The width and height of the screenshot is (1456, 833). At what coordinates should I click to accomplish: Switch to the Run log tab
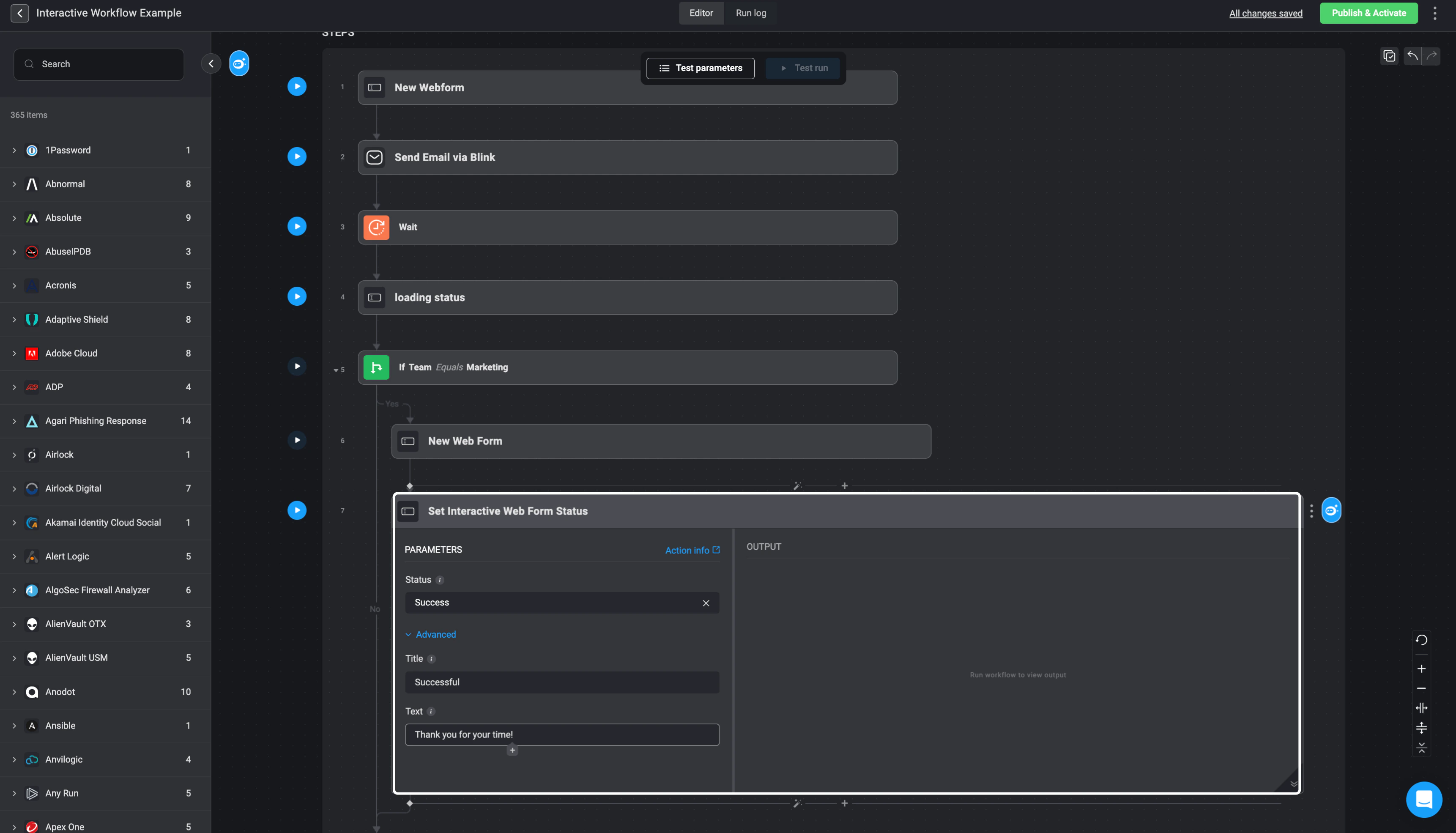(x=750, y=13)
